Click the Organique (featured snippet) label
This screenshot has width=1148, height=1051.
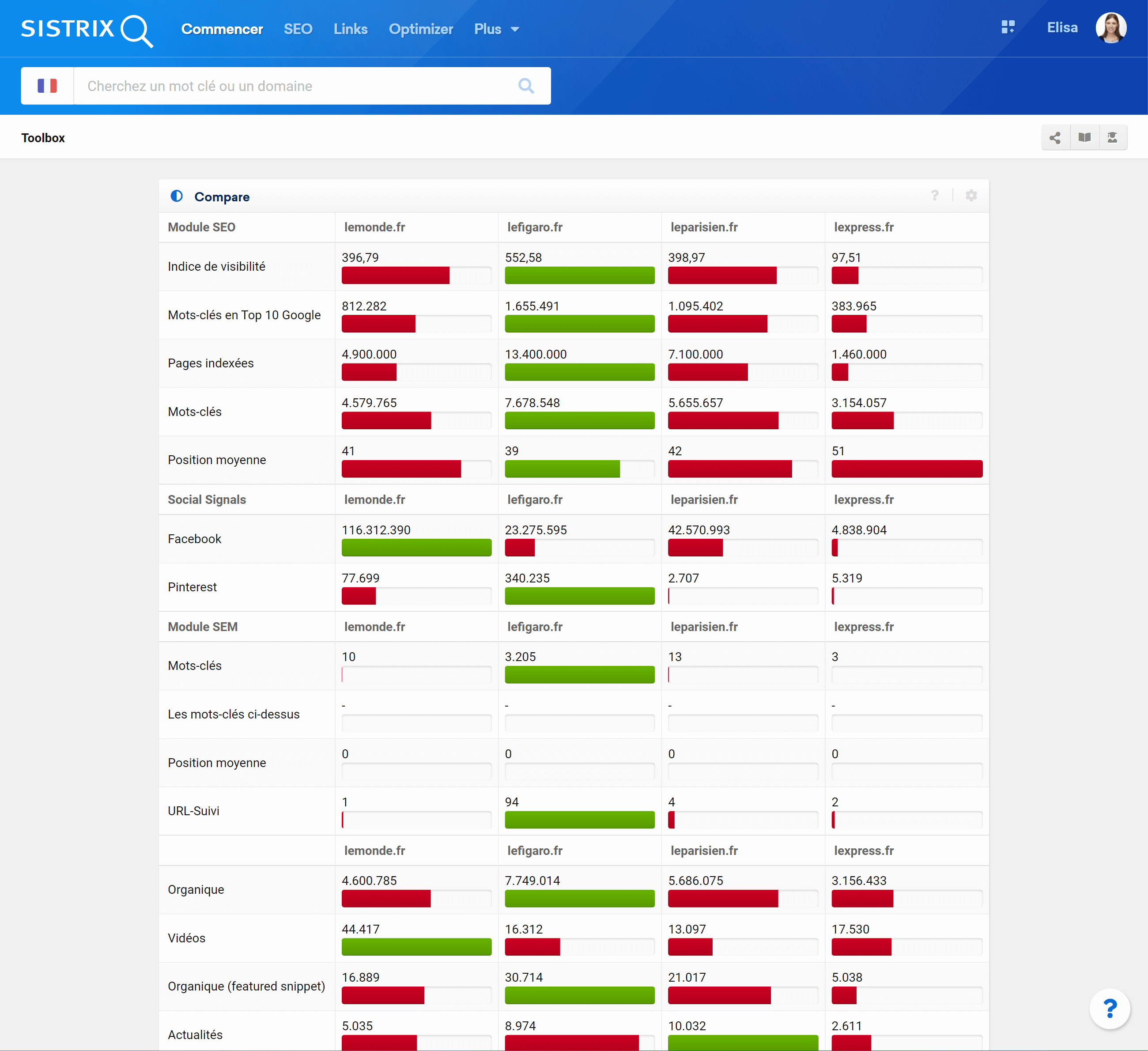pos(246,986)
